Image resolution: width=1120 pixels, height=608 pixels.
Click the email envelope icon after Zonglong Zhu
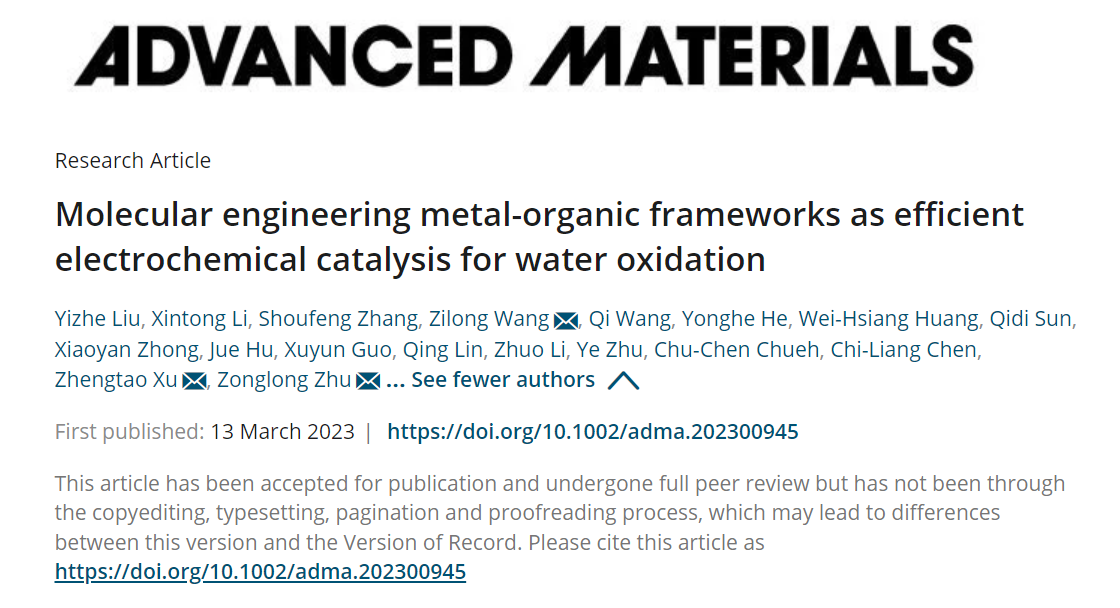click(x=368, y=382)
